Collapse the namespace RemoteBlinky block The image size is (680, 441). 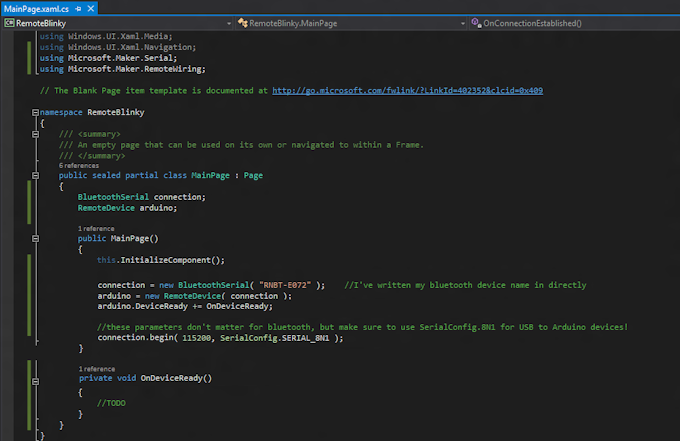[x=35, y=114]
